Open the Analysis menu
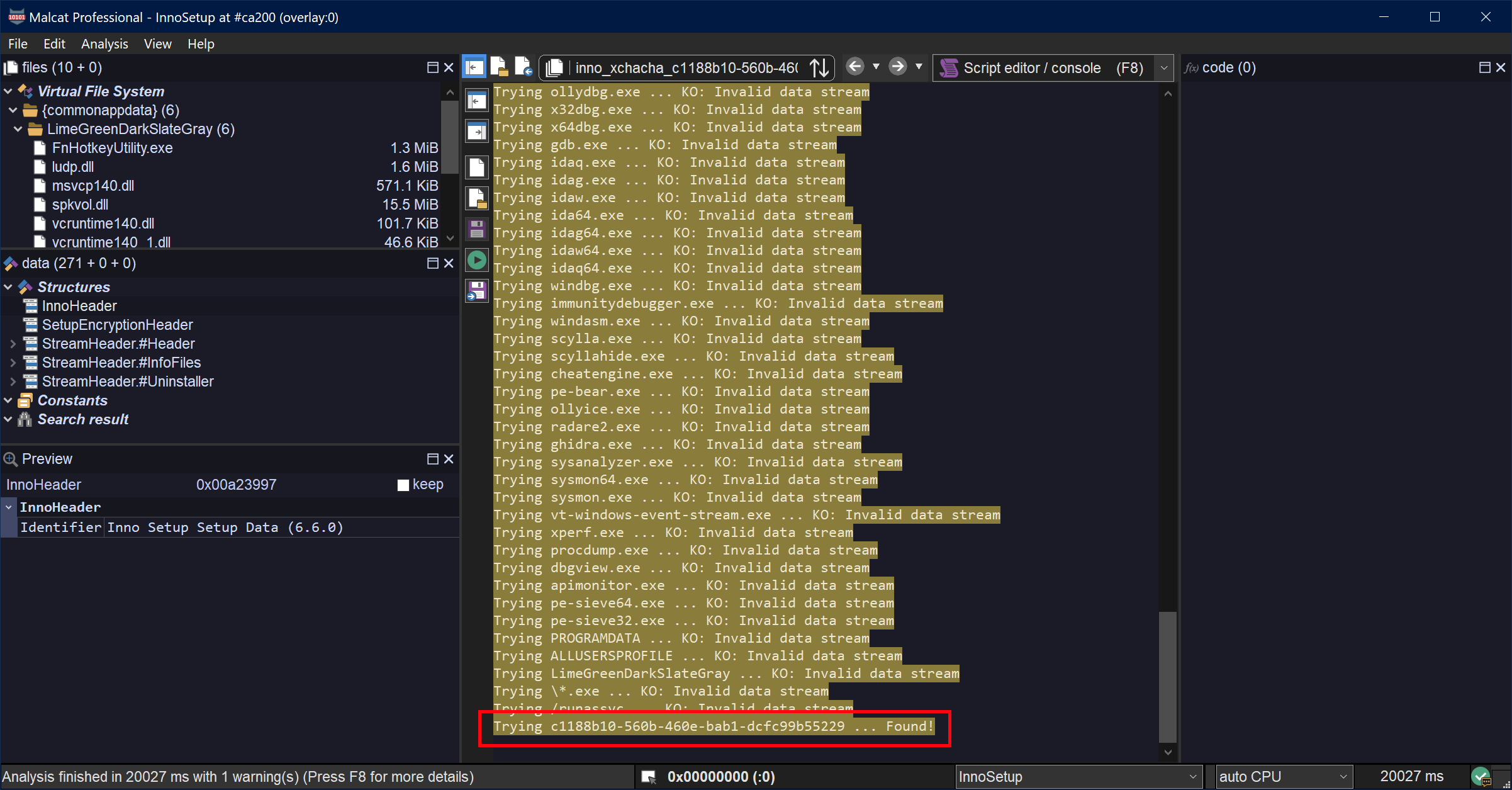The height and width of the screenshot is (790, 1512). tap(104, 44)
